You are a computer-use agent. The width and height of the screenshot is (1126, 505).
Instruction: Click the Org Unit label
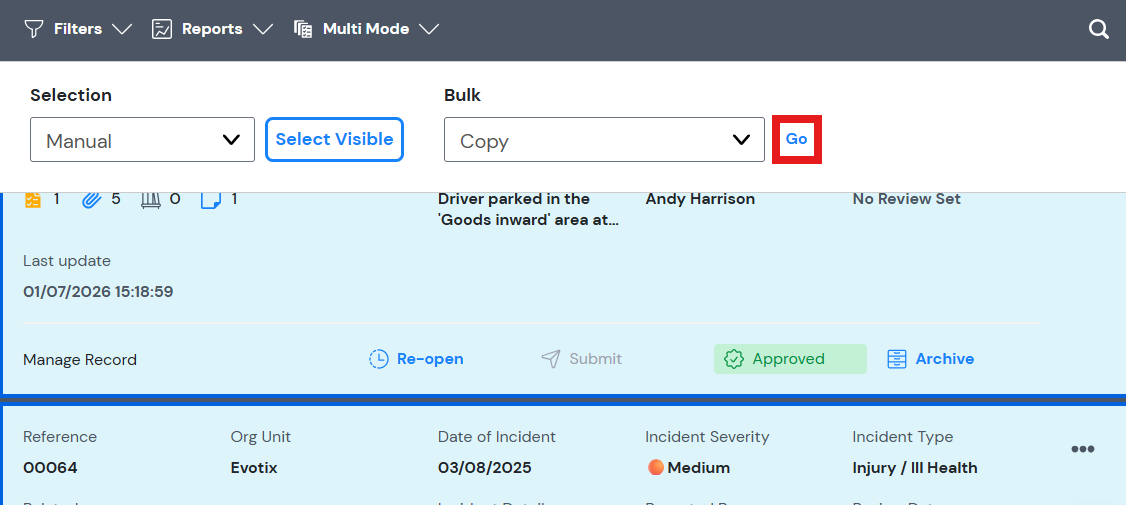coord(261,437)
